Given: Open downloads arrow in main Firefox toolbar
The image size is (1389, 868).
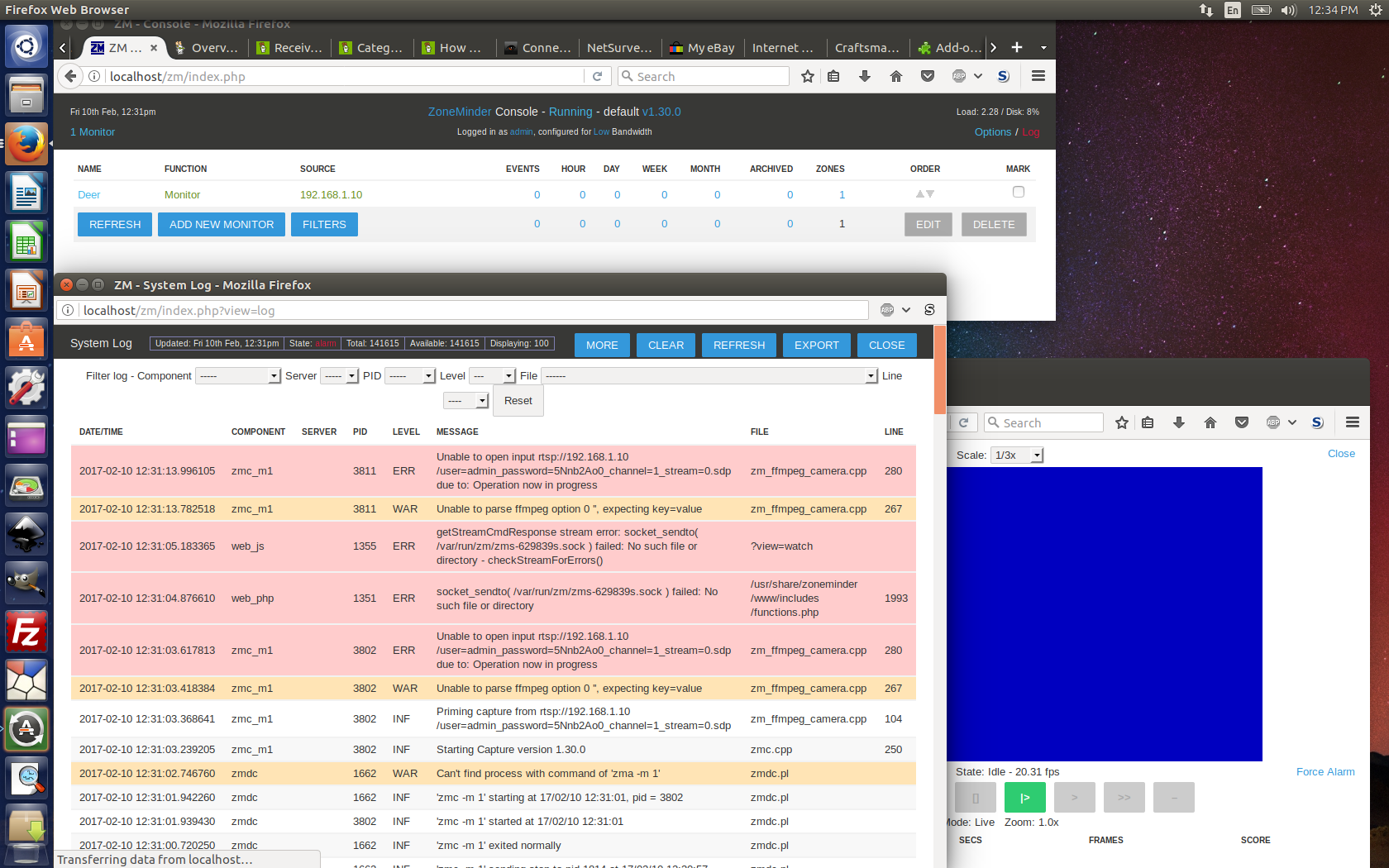Looking at the screenshot, I should click(865, 76).
